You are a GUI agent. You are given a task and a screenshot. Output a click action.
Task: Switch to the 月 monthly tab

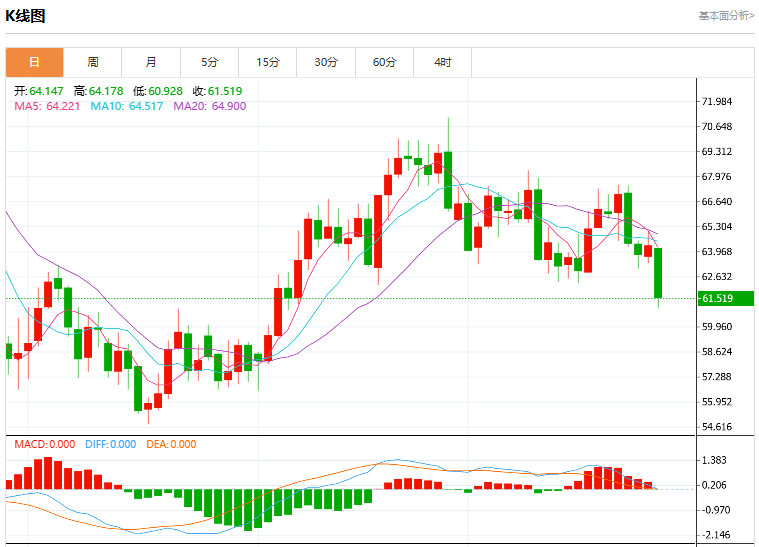(x=151, y=62)
